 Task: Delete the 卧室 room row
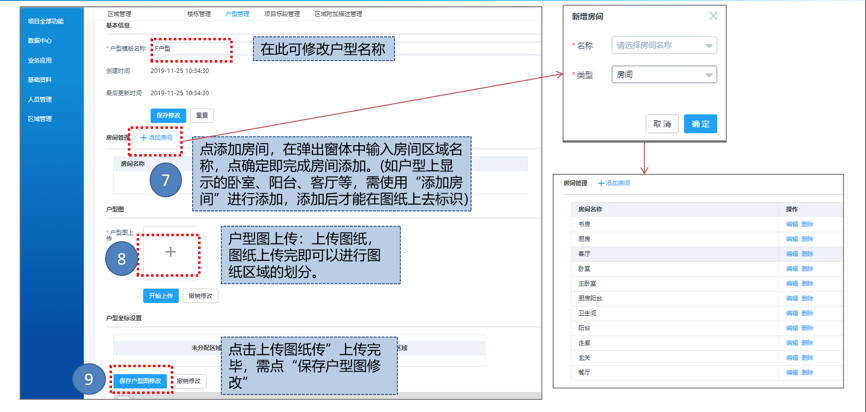click(807, 268)
